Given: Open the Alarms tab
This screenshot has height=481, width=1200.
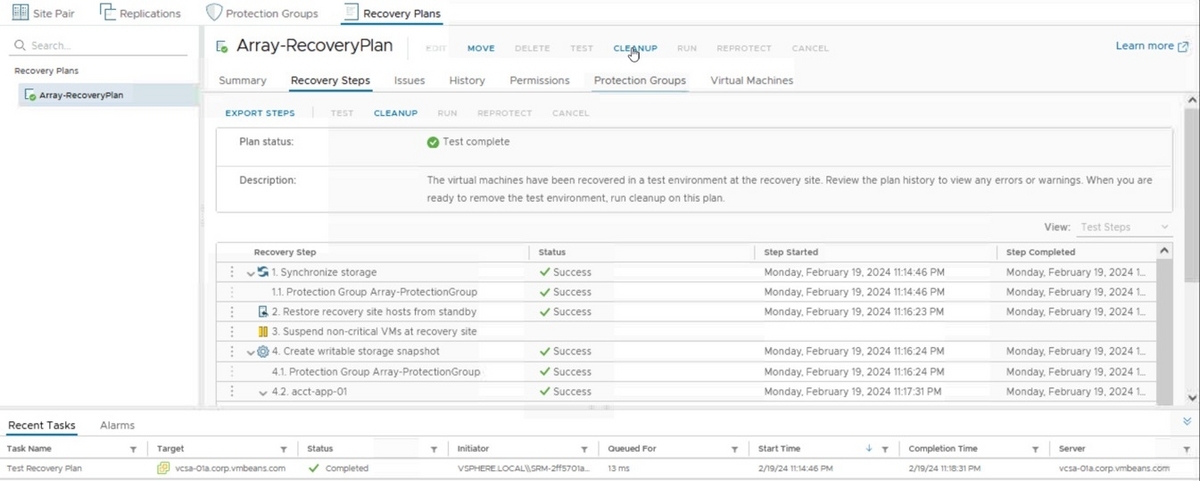Looking at the screenshot, I should [x=117, y=425].
